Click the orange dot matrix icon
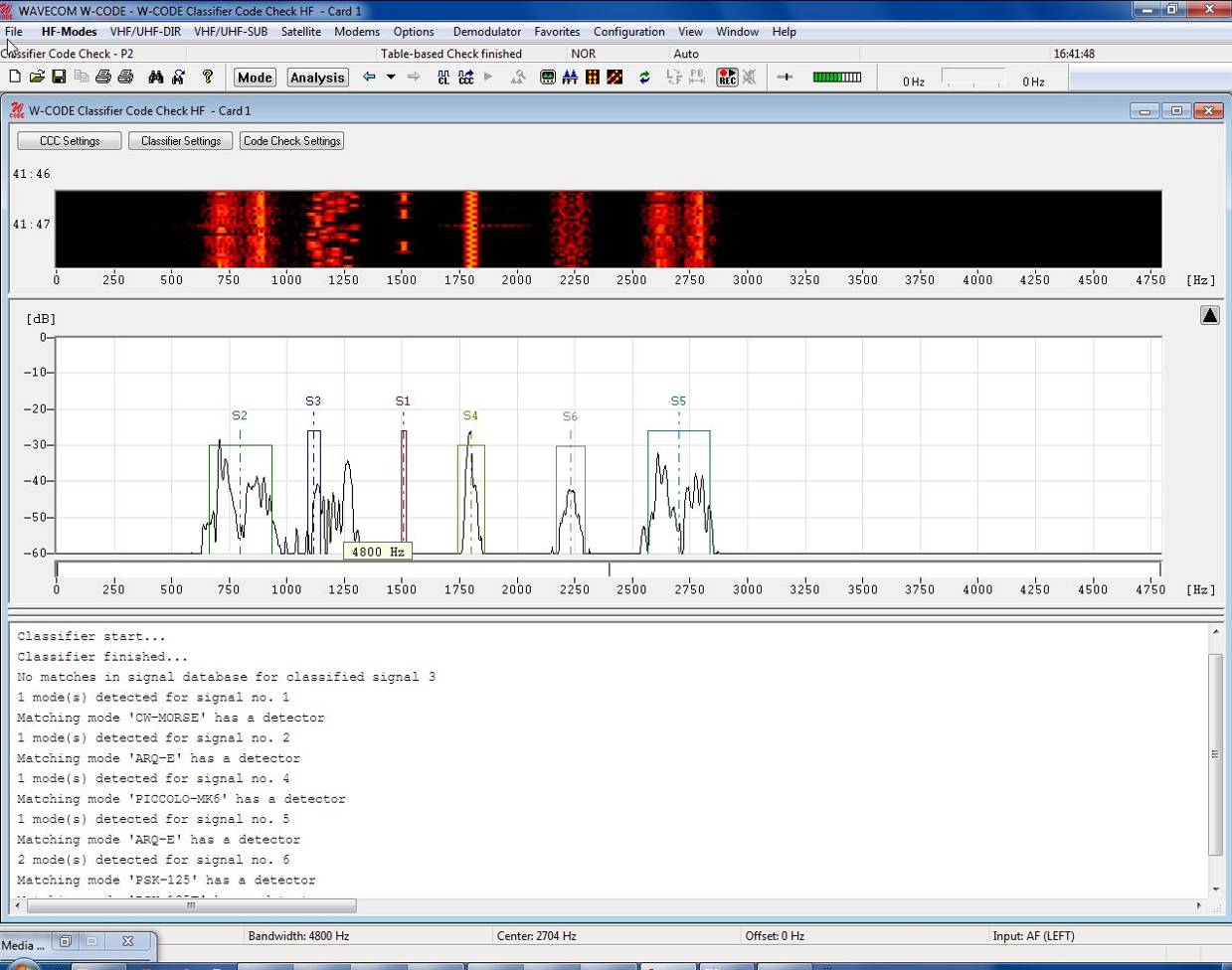 593,78
